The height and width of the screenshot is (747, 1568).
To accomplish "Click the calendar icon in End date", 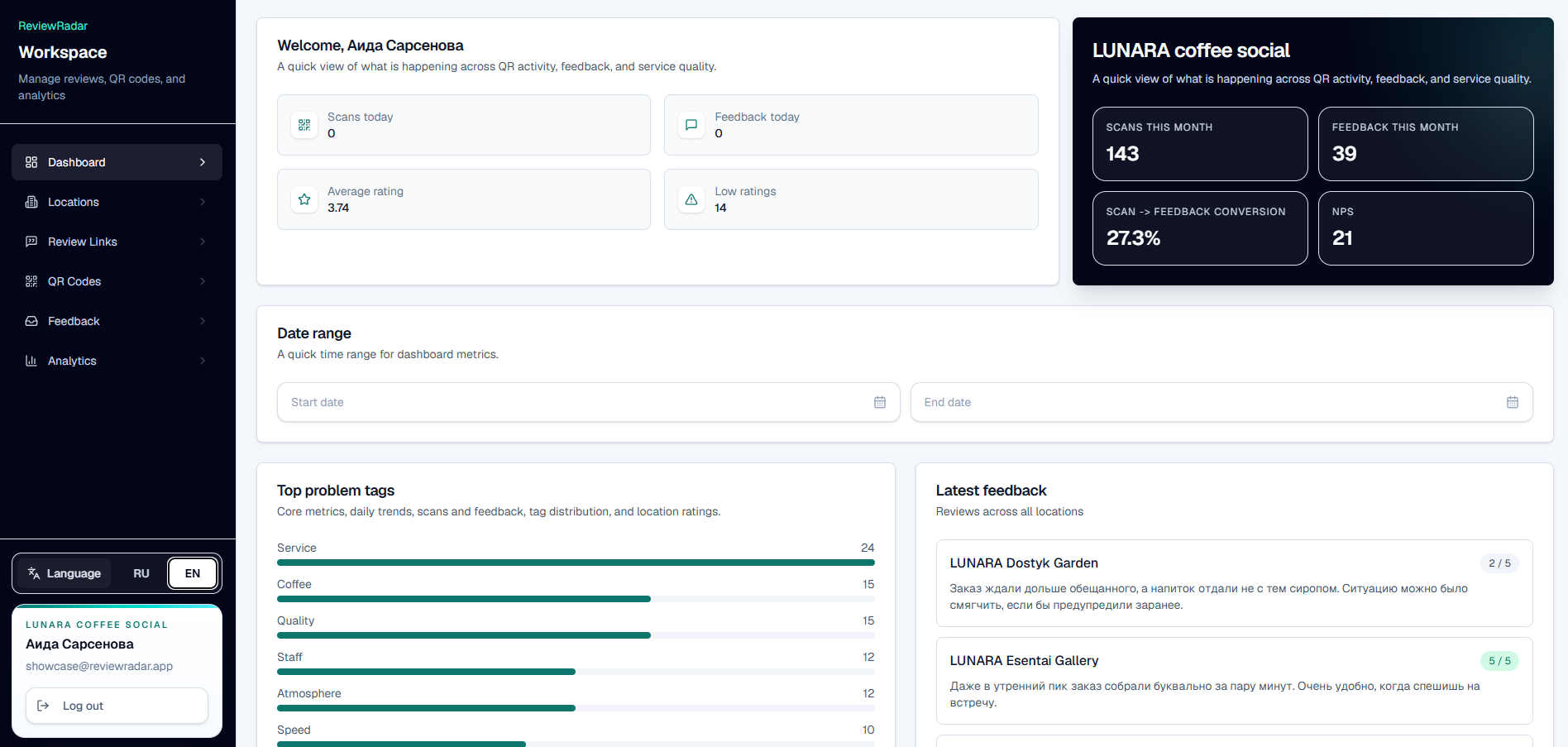I will click(1513, 402).
